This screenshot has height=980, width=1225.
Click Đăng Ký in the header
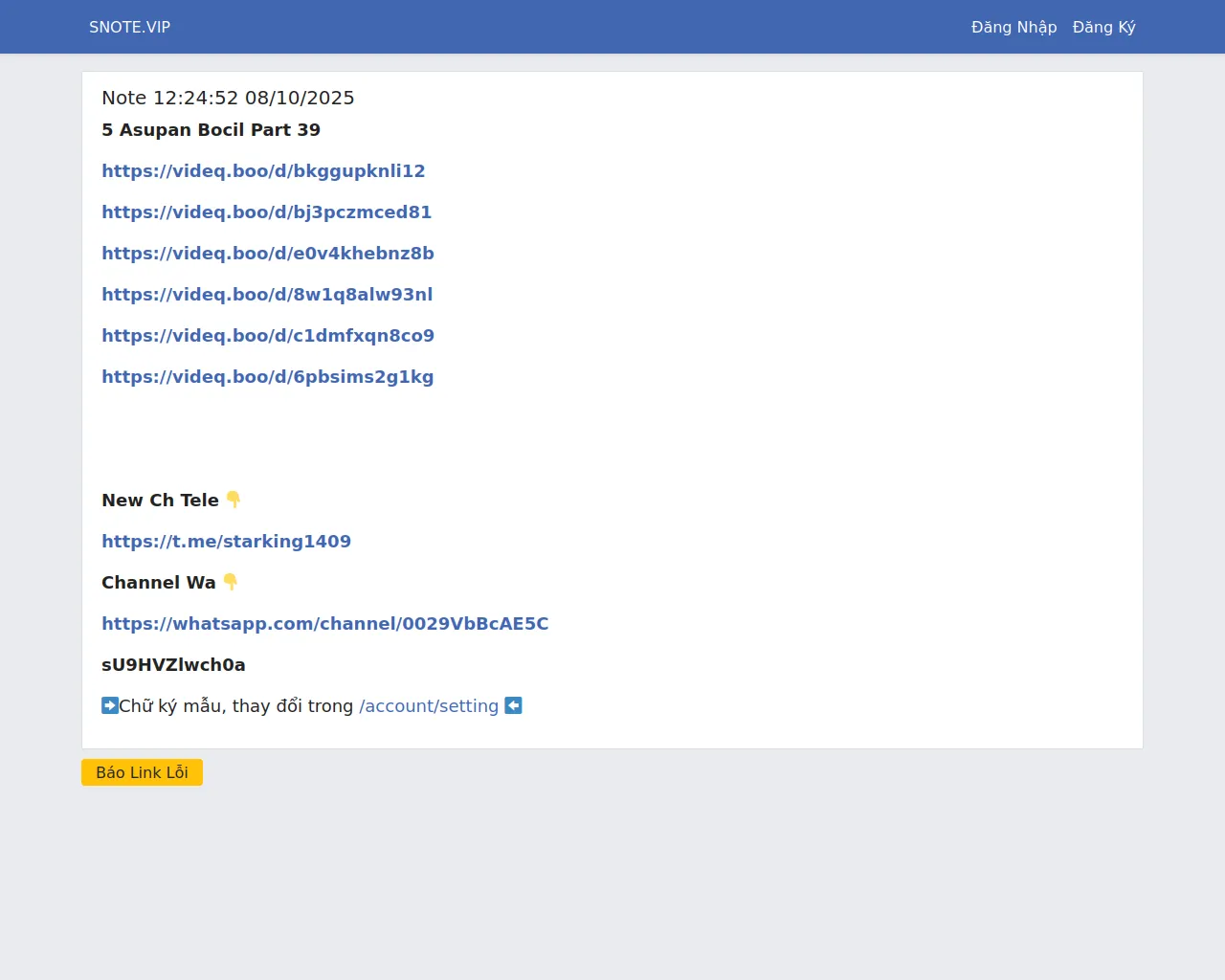(1103, 27)
